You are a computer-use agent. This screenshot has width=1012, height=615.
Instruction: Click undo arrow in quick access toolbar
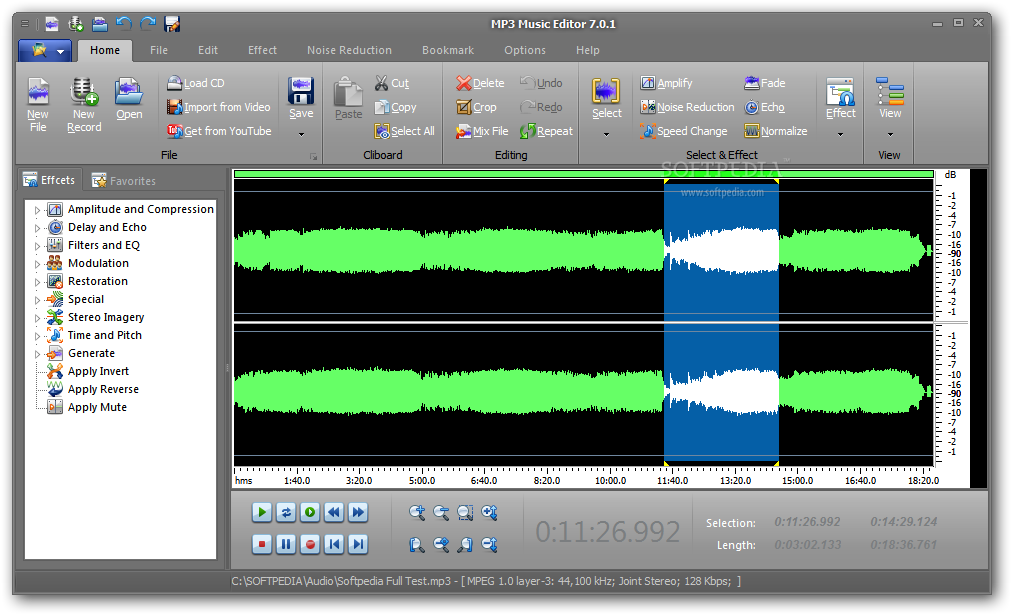click(x=124, y=23)
